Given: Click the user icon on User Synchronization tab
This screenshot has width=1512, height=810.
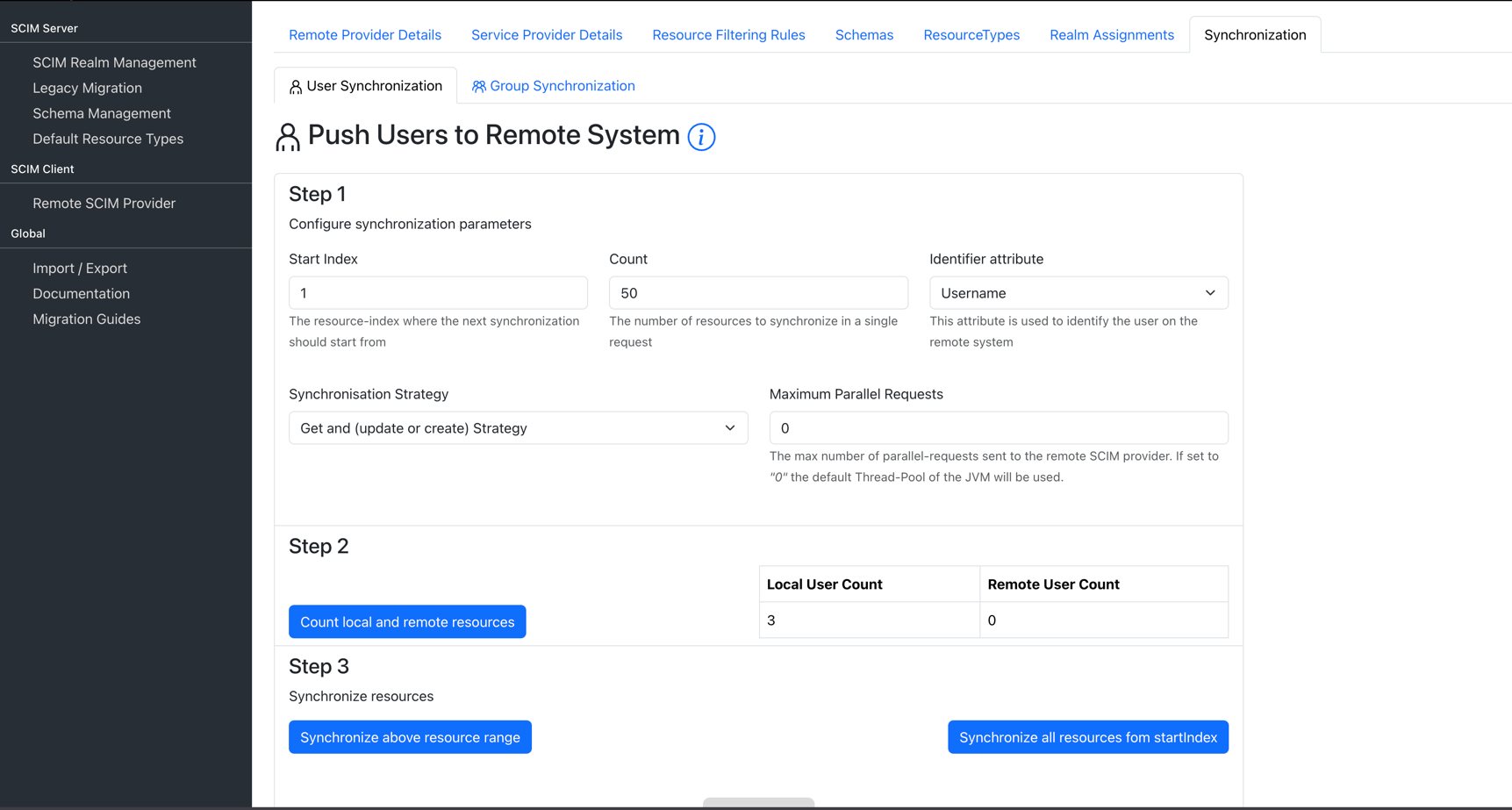Looking at the screenshot, I should click(x=293, y=85).
